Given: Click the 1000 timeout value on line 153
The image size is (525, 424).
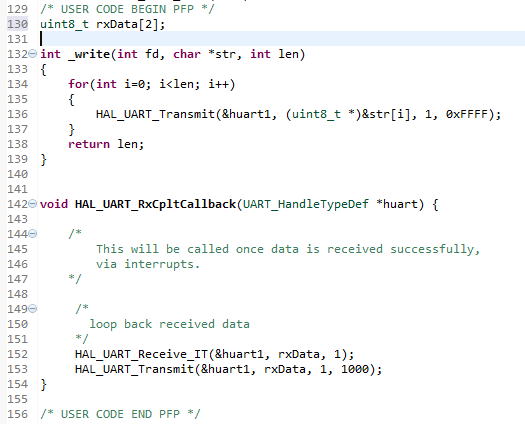Looking at the screenshot, I should (x=355, y=369).
